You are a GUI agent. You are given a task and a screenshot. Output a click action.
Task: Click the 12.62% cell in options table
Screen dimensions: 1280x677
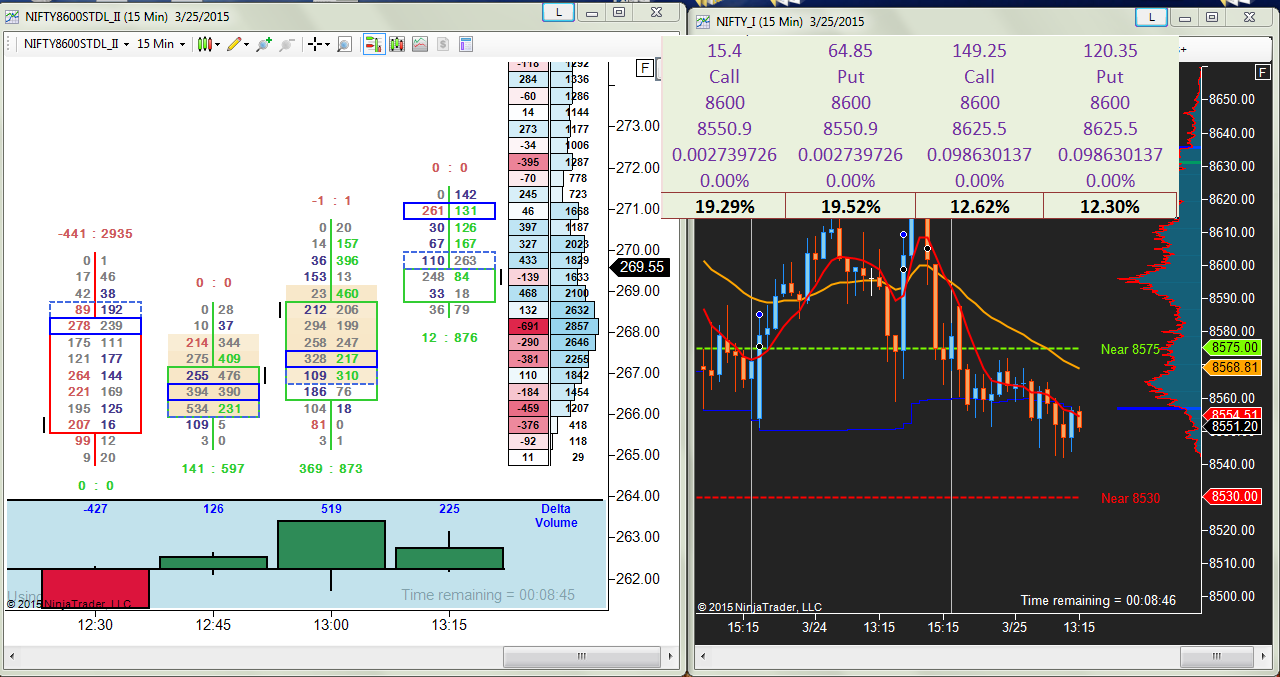tap(979, 206)
